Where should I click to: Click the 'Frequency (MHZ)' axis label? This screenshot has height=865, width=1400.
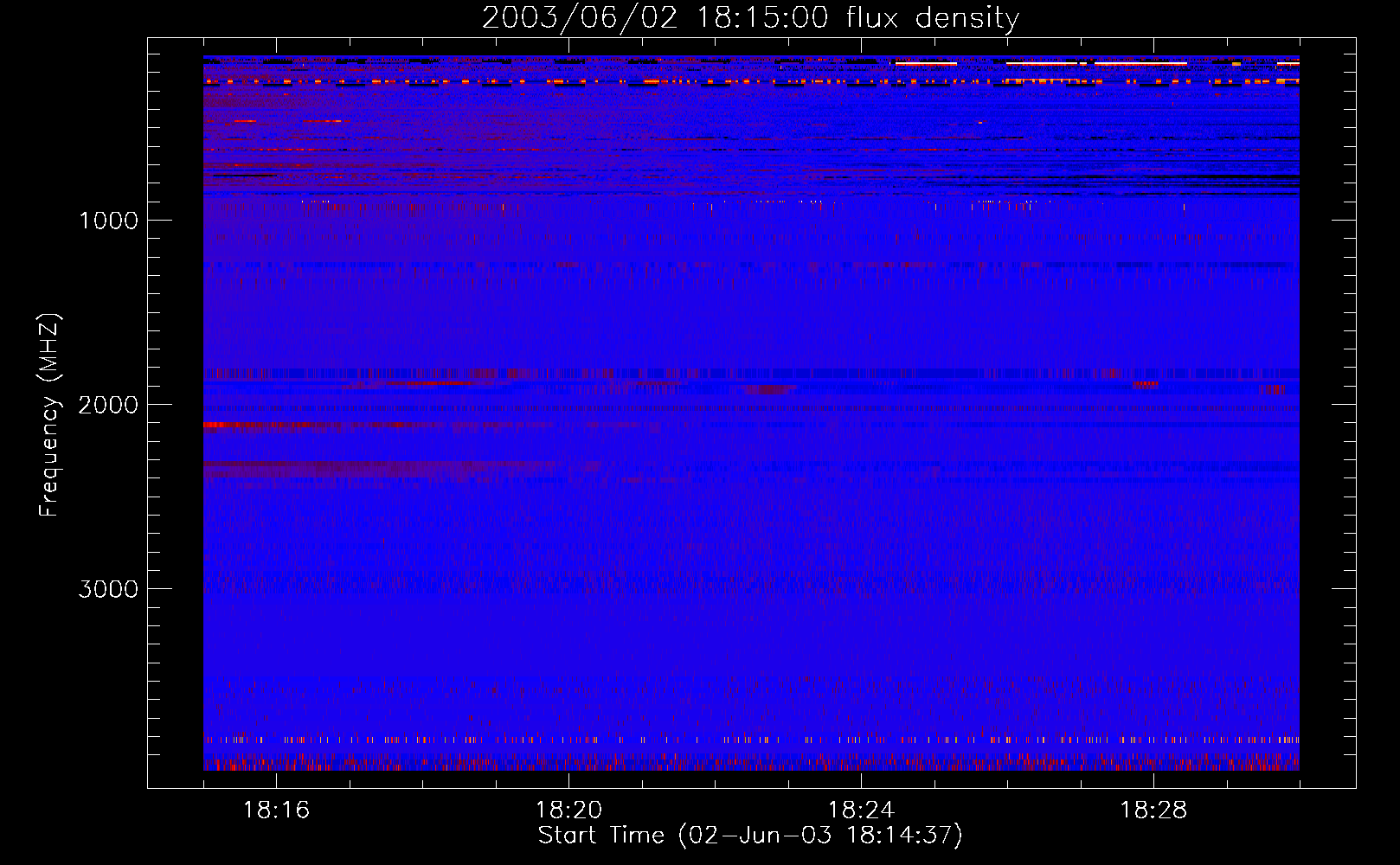coord(49,414)
